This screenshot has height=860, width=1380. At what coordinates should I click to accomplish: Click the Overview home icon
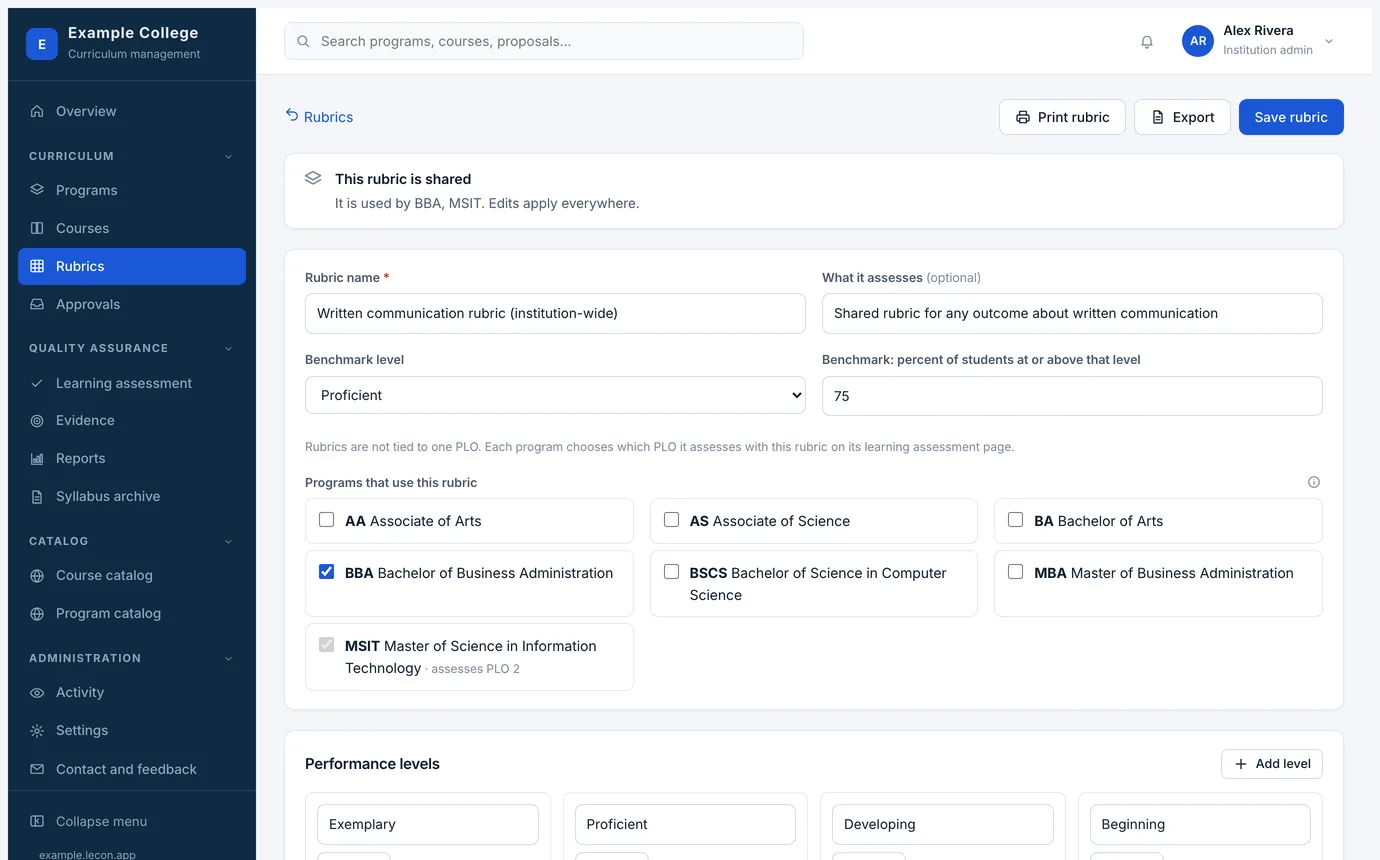tap(37, 111)
